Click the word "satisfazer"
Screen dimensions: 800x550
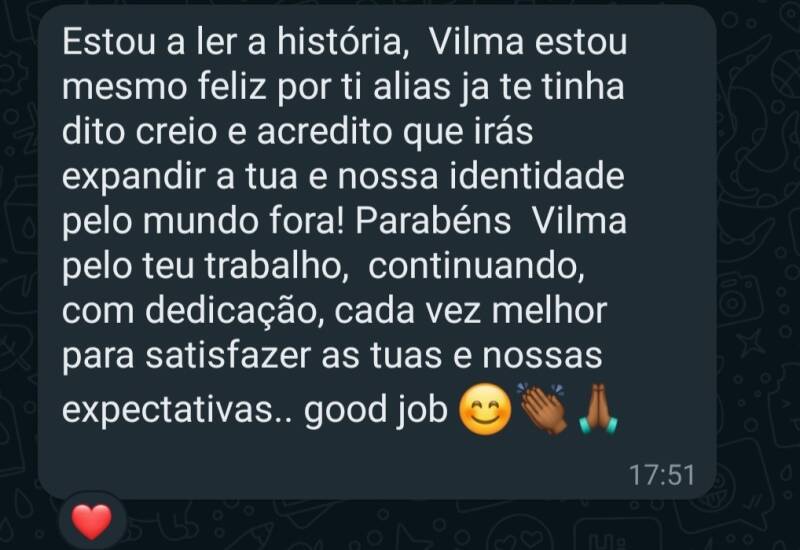click(228, 356)
